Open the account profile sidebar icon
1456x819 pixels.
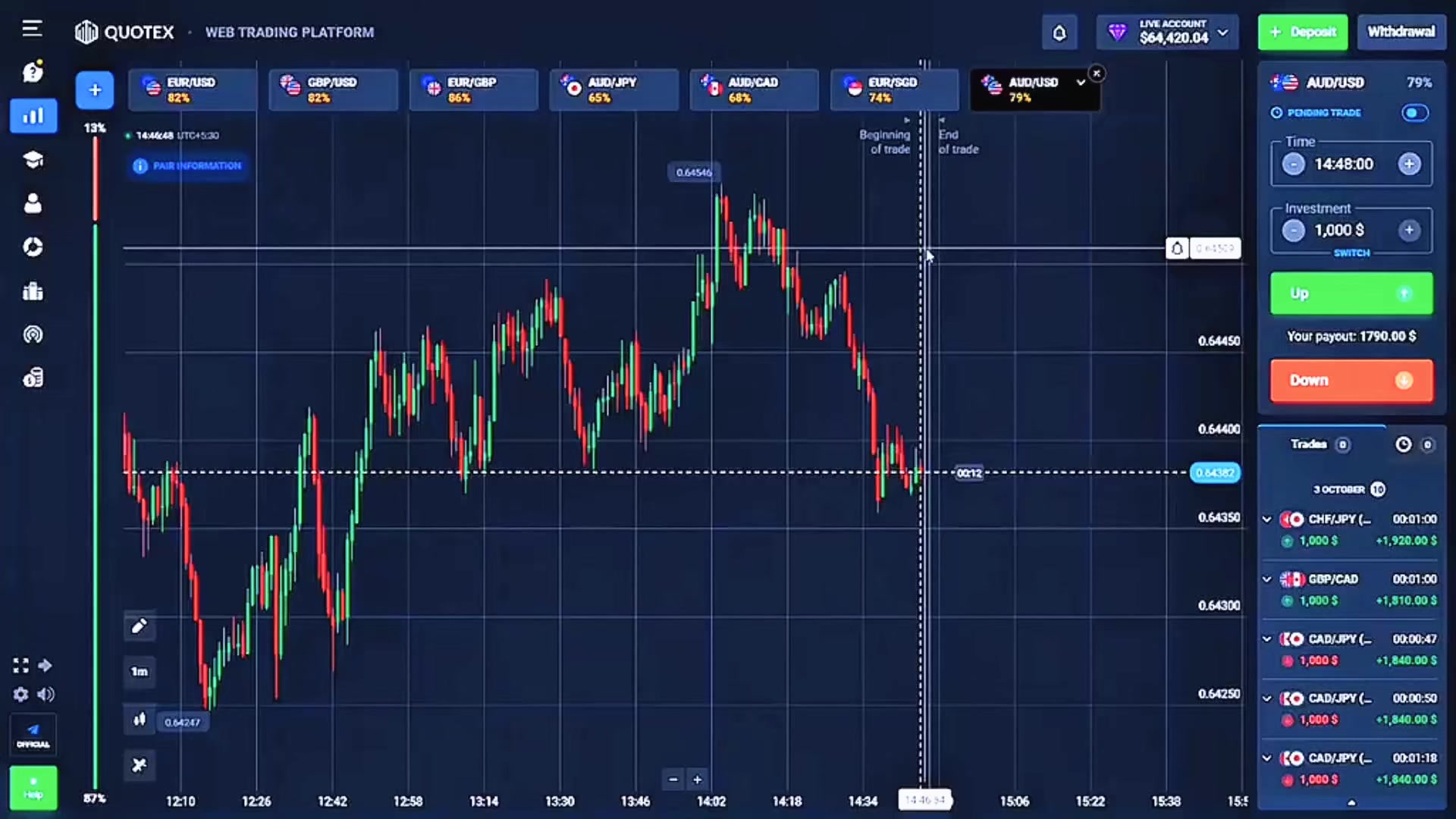tap(33, 203)
